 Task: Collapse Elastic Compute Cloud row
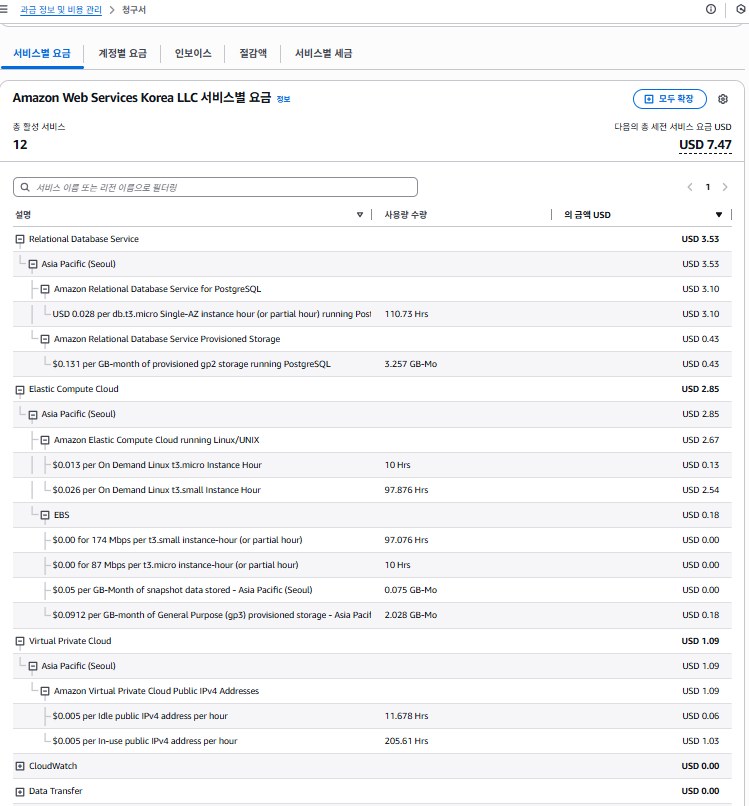coord(20,390)
